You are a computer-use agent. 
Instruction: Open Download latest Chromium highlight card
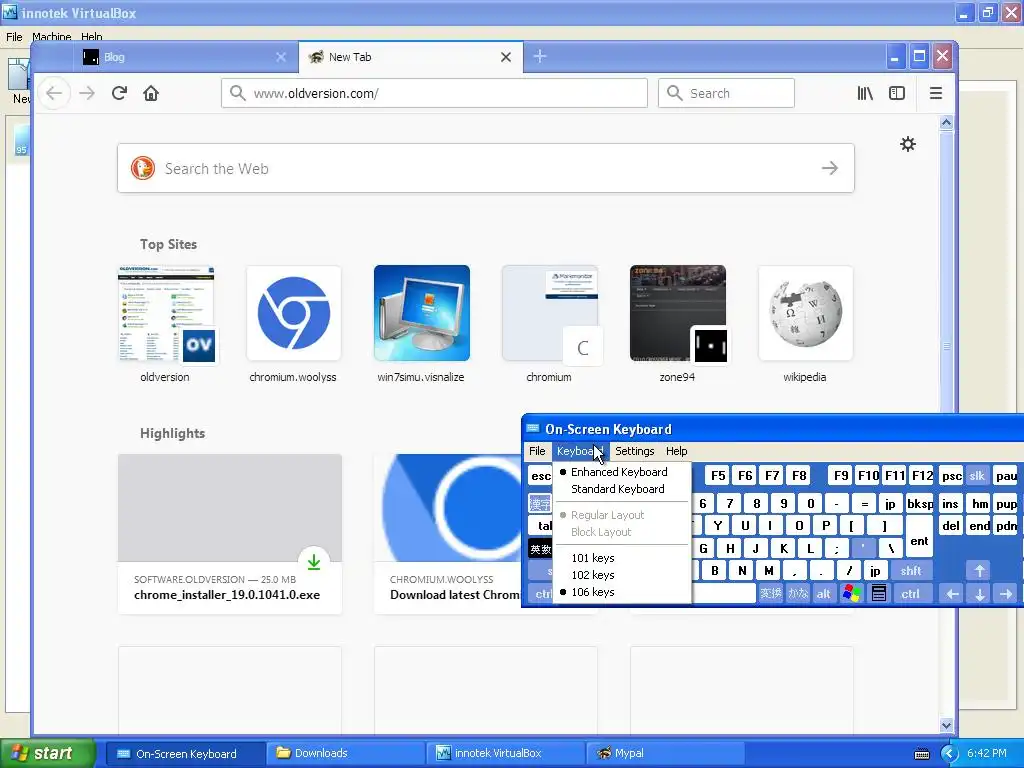click(447, 534)
